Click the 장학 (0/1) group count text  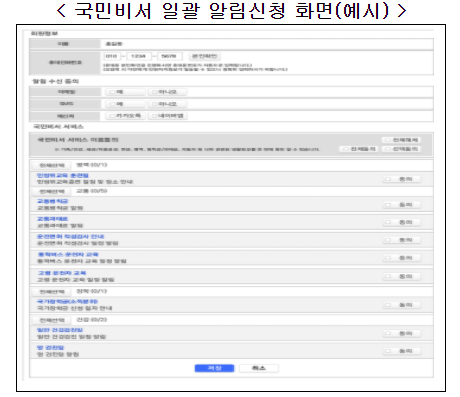(92, 291)
